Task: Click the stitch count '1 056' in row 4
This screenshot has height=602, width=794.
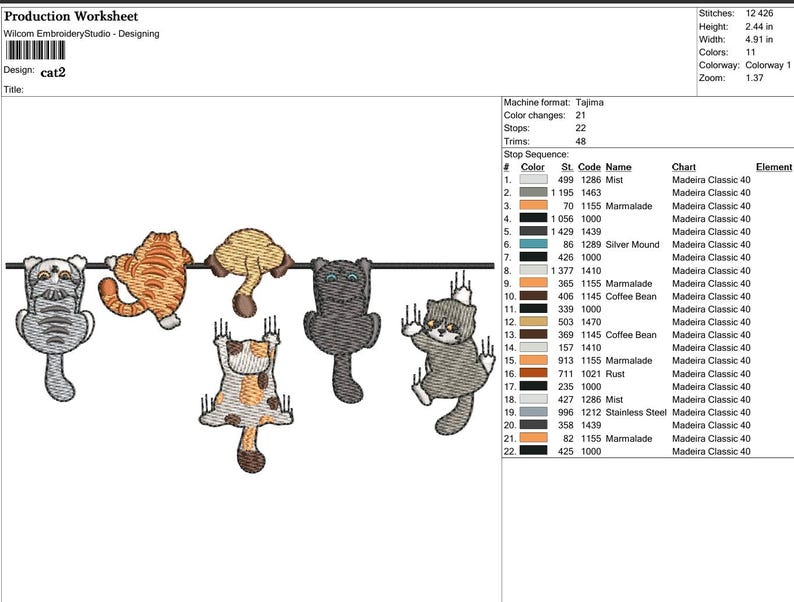Action: [562, 219]
